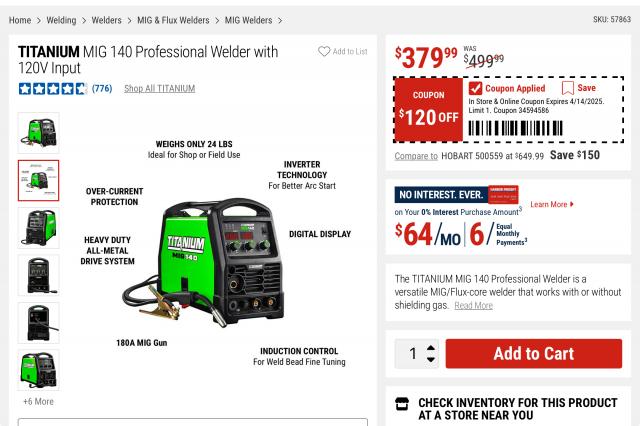Click the red $120 OFF coupon badge

429,110
